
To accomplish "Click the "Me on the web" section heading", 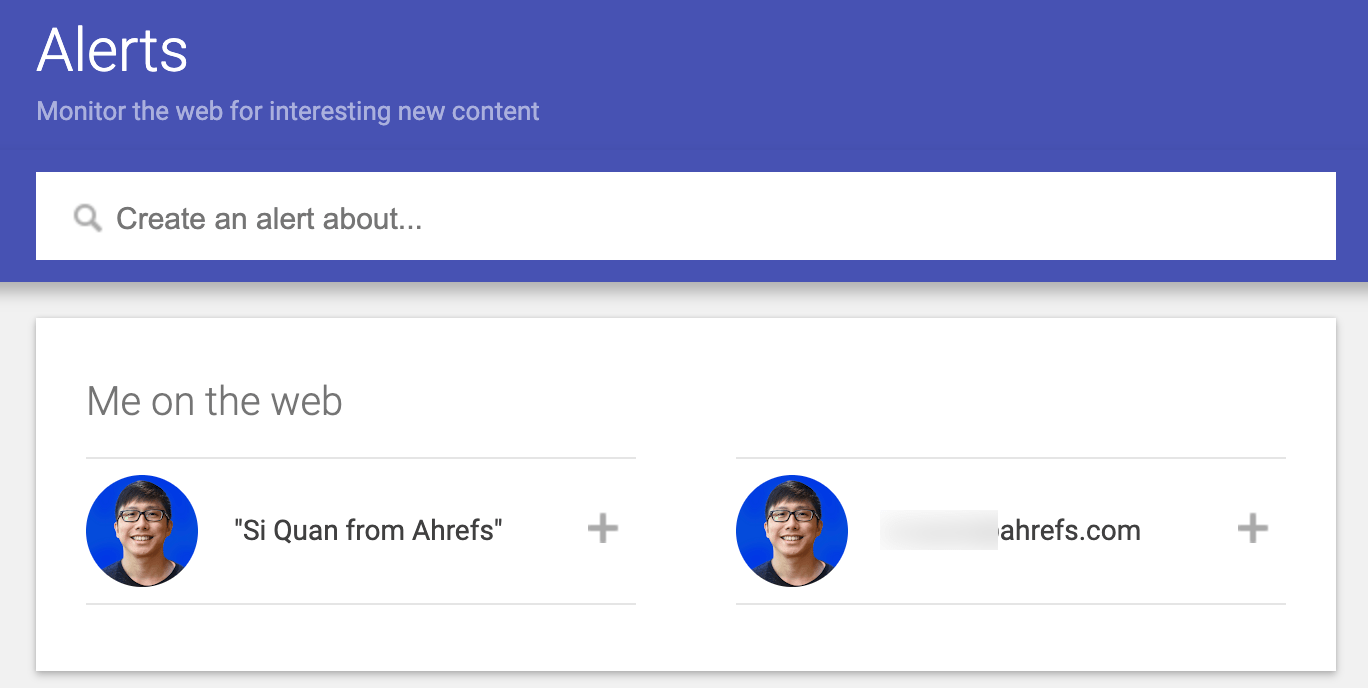I will tap(214, 401).
